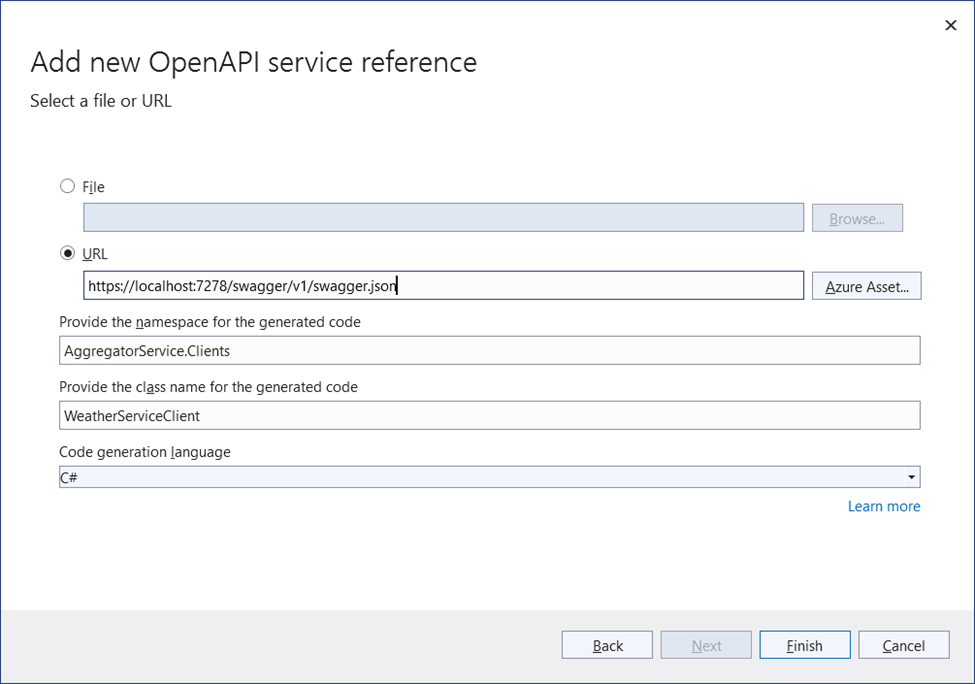Image resolution: width=975 pixels, height=684 pixels.
Task: Select the File radio button
Action: [x=67, y=186]
